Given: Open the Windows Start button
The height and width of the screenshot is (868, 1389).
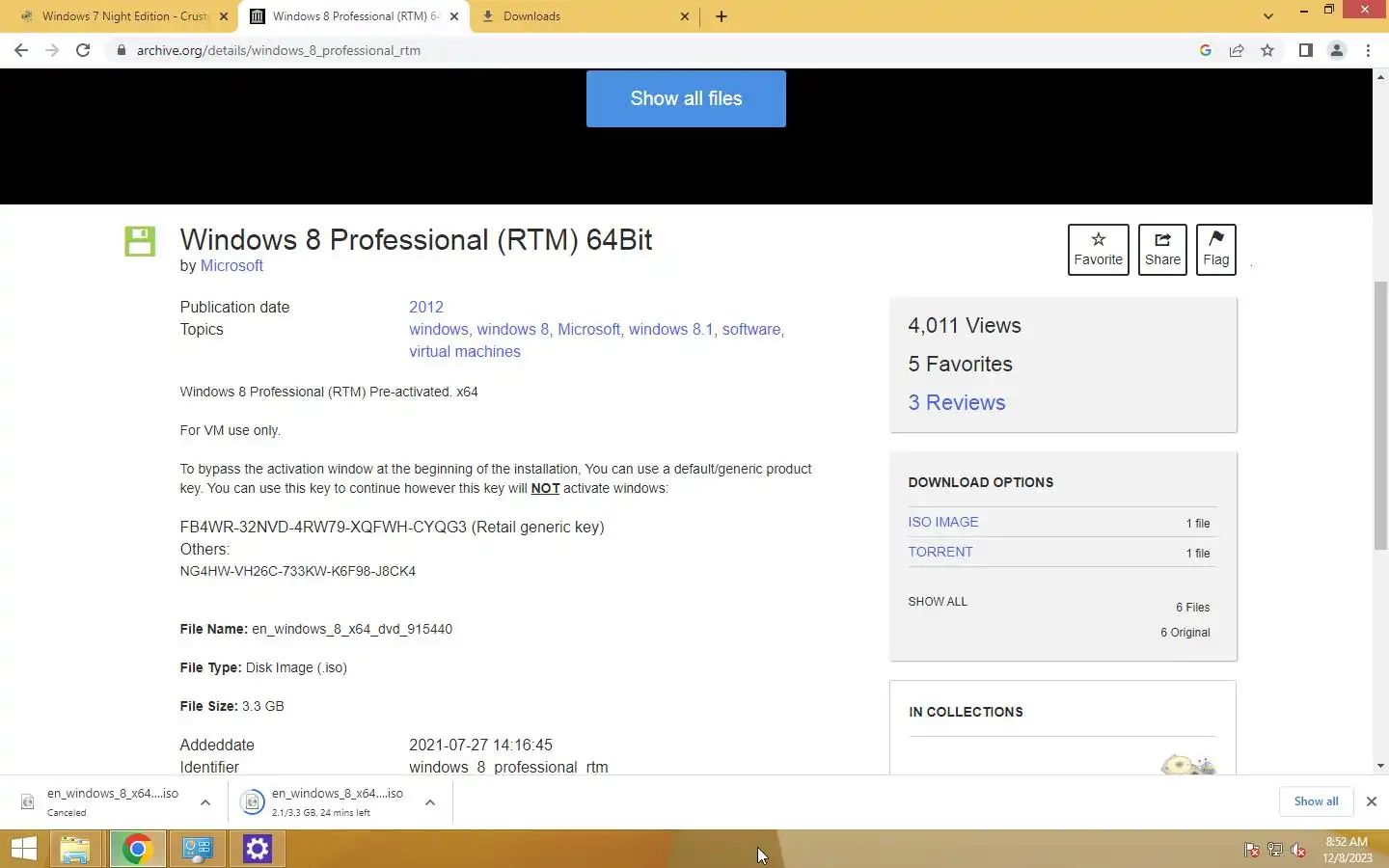Looking at the screenshot, I should pos(24,849).
